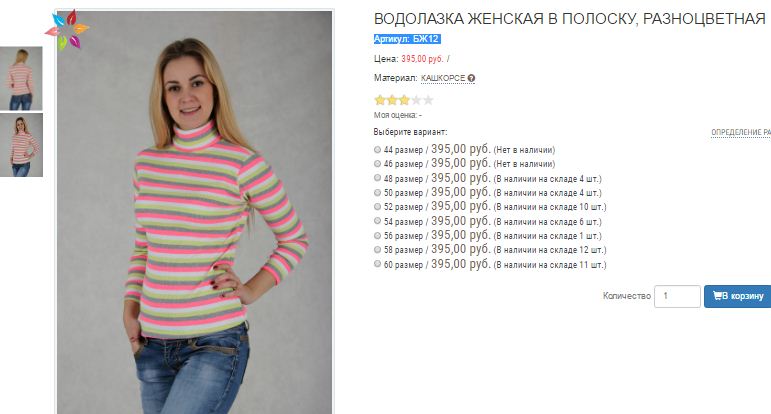
Task: Click the cart icon on В корзину button
Action: [x=717, y=296]
